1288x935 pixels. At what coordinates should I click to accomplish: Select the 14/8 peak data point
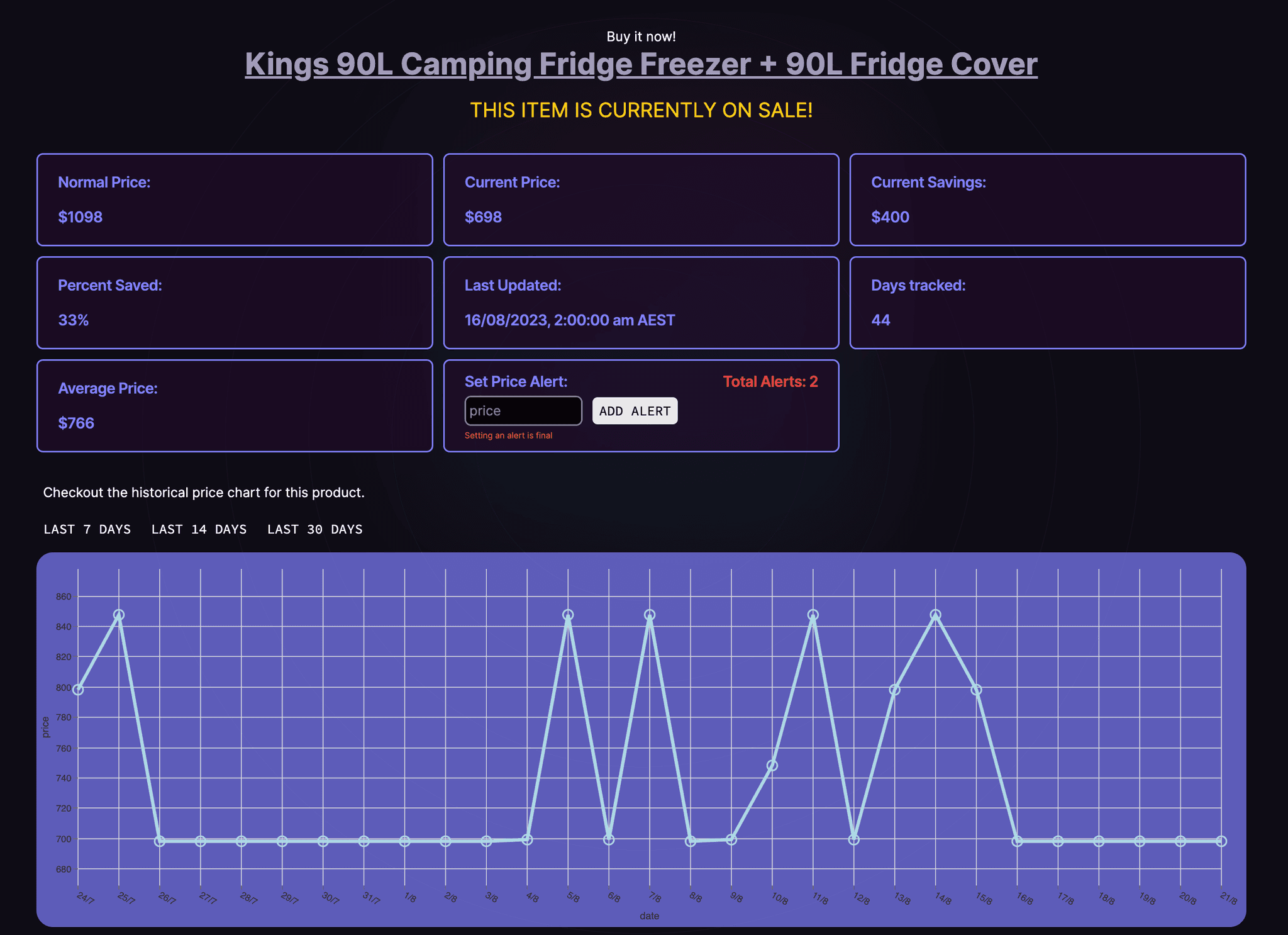pyautogui.click(x=935, y=615)
